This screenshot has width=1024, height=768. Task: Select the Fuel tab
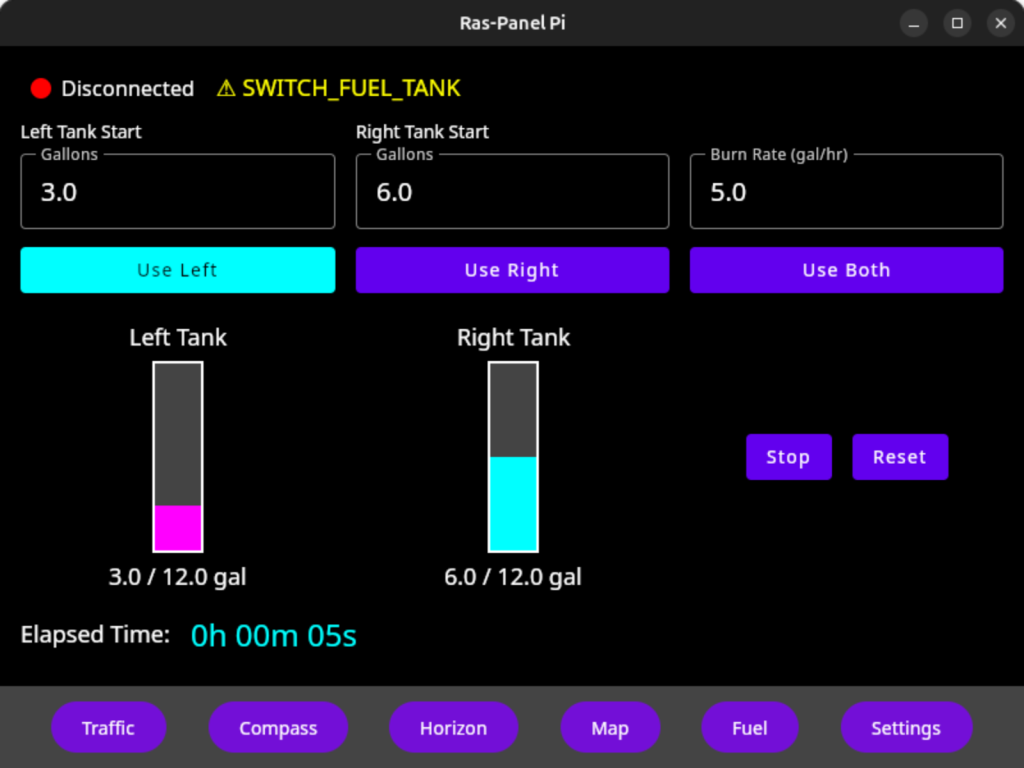750,728
